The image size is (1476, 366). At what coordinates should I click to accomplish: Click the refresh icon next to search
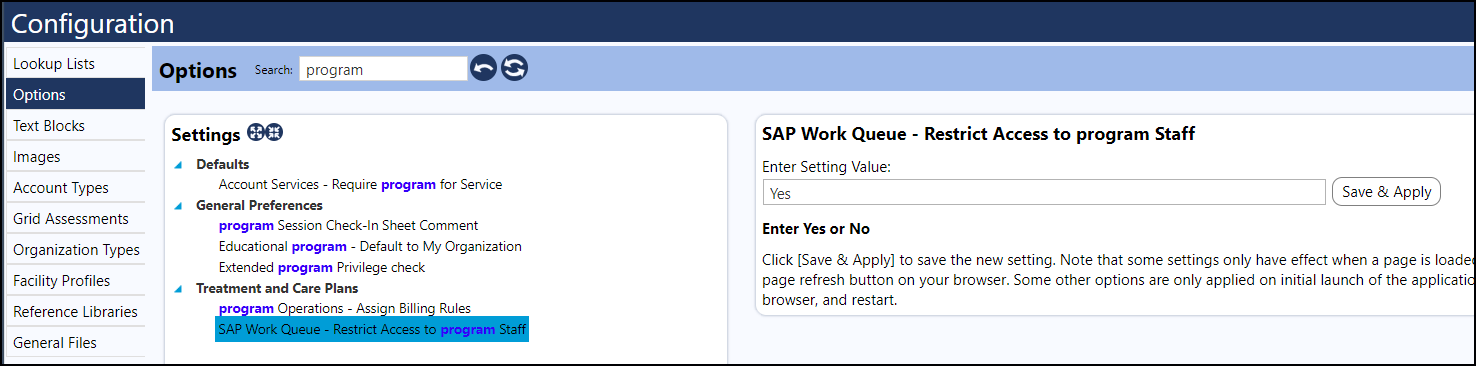(514, 69)
